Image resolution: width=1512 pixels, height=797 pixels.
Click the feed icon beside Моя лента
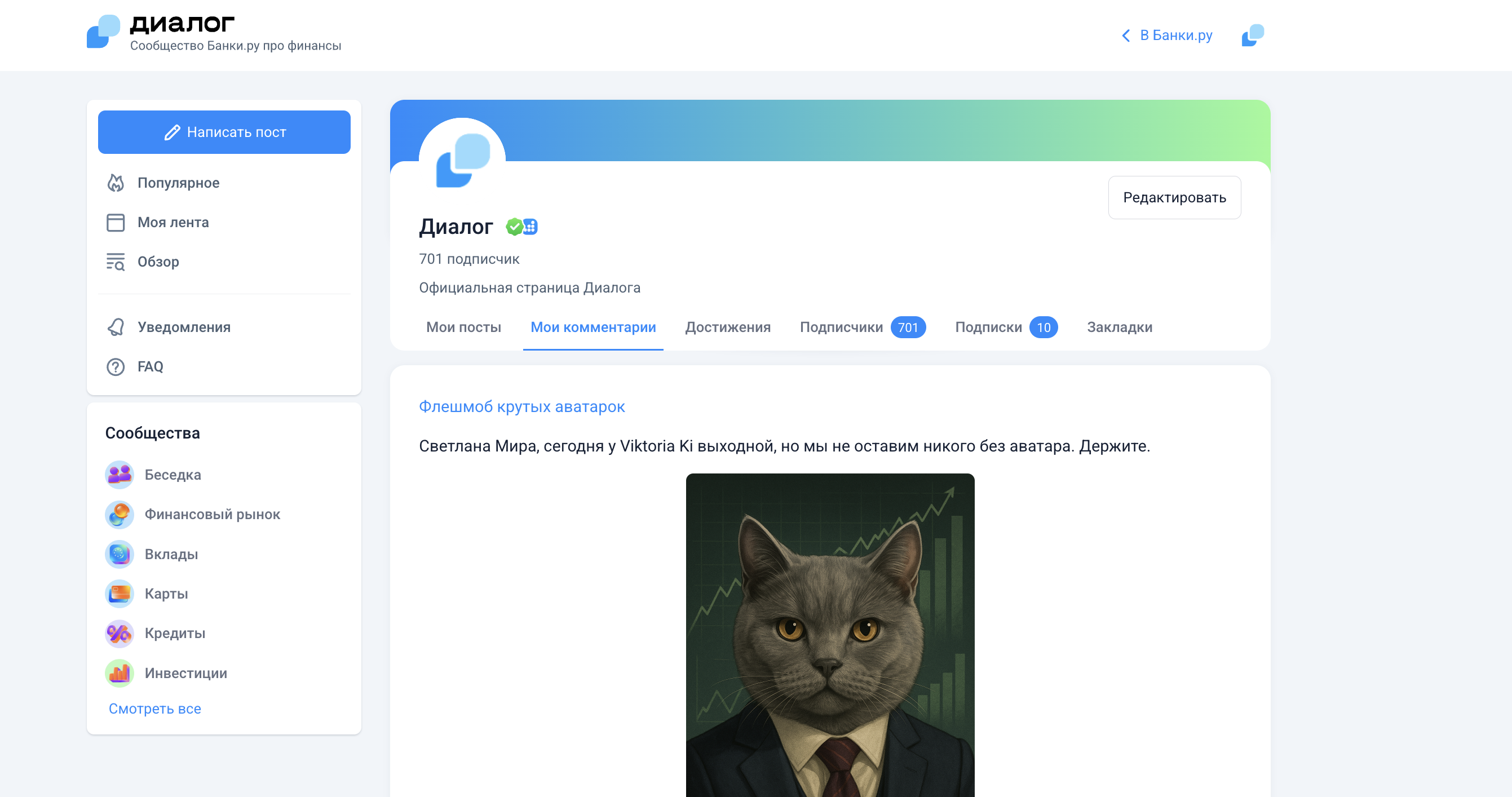[x=116, y=223]
